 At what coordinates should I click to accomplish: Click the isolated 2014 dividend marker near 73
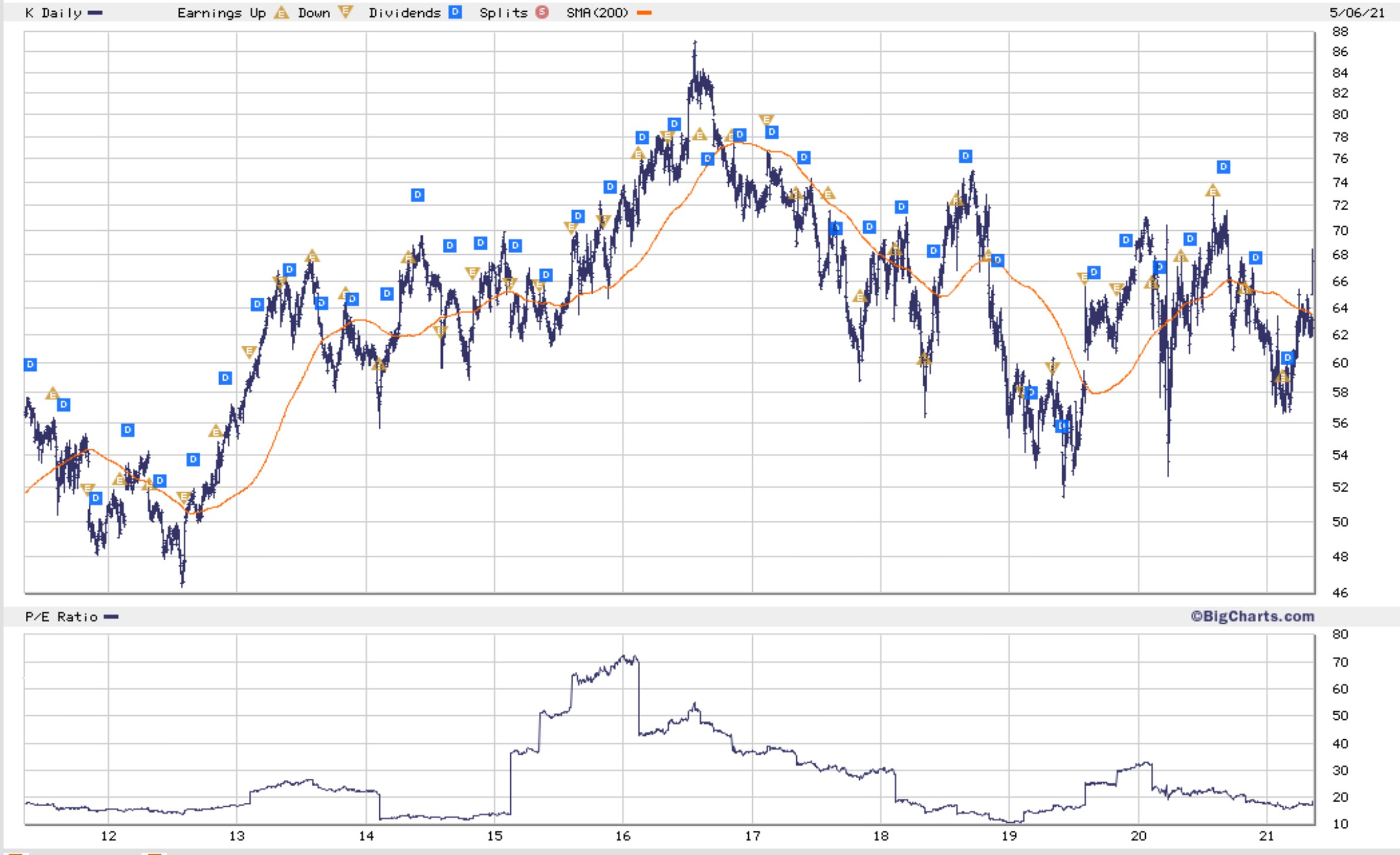tap(418, 195)
